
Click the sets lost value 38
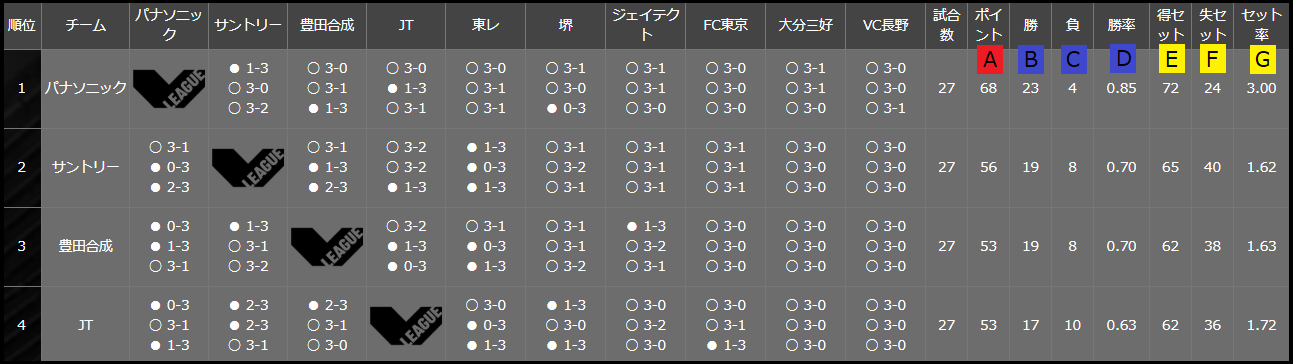1213,246
